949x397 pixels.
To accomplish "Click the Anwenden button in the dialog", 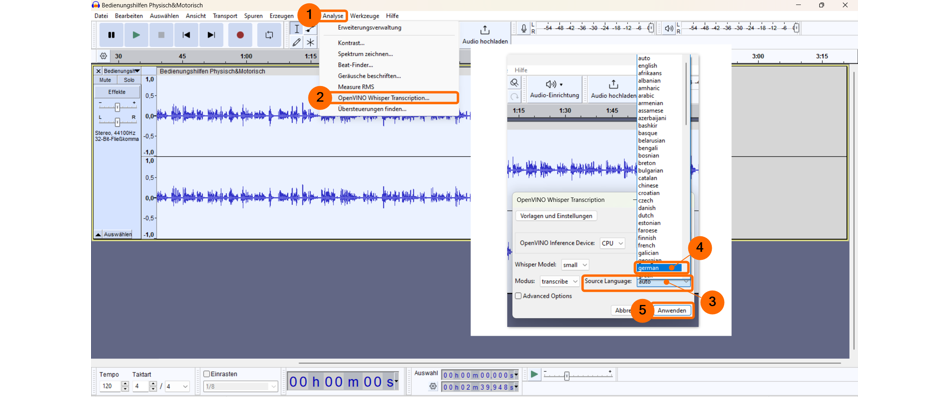I will pyautogui.click(x=672, y=310).
